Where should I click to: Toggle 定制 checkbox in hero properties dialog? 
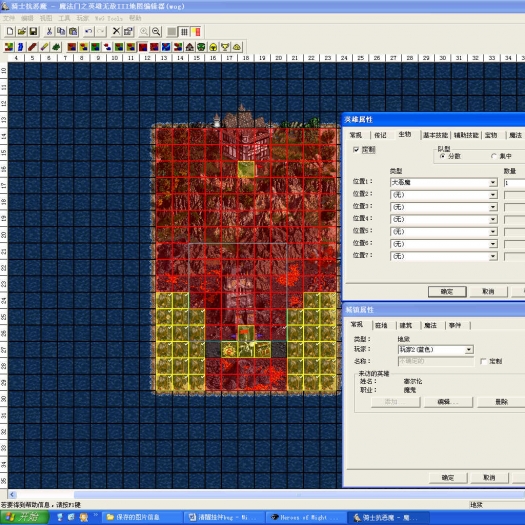click(x=356, y=150)
